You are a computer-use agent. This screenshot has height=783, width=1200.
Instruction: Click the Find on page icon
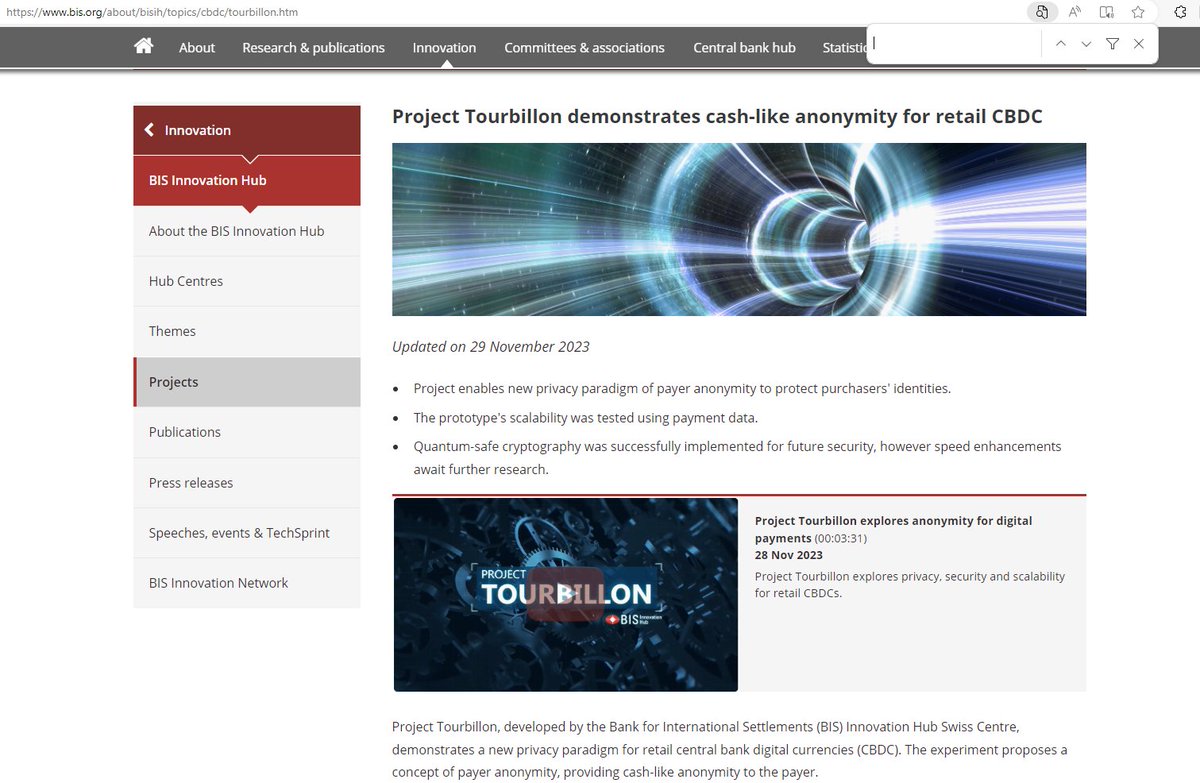1042,12
